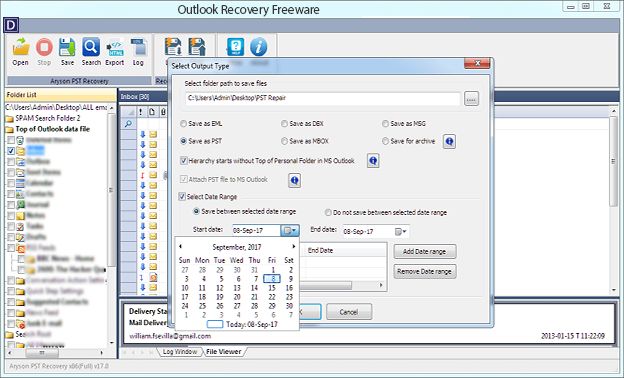Click the Export HTML icon
The image size is (624, 378).
tap(115, 52)
